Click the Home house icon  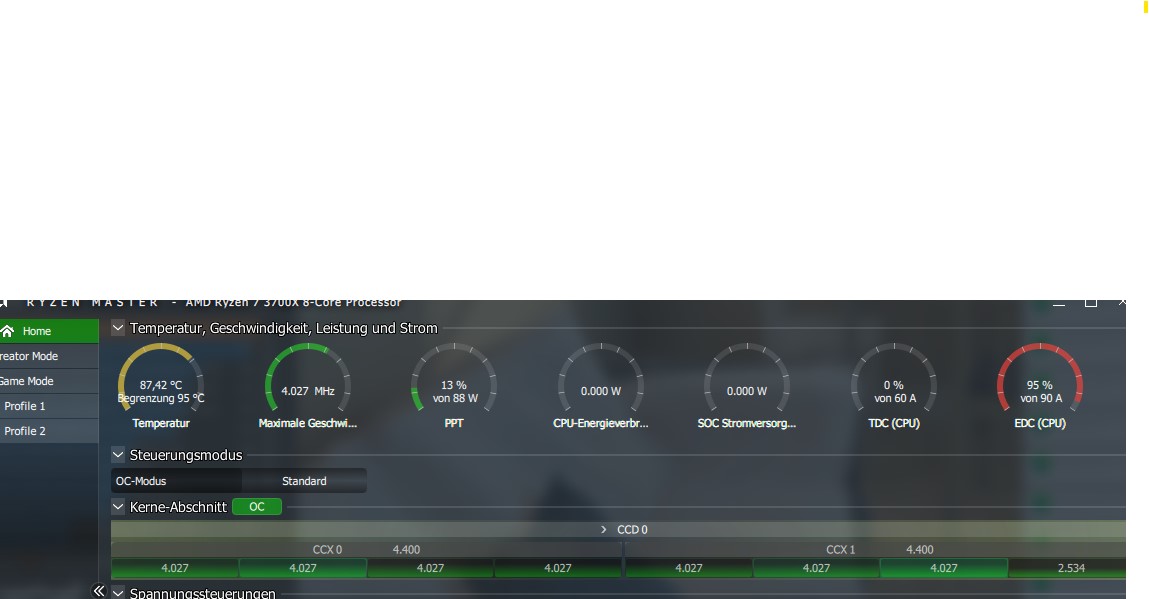(x=8, y=331)
